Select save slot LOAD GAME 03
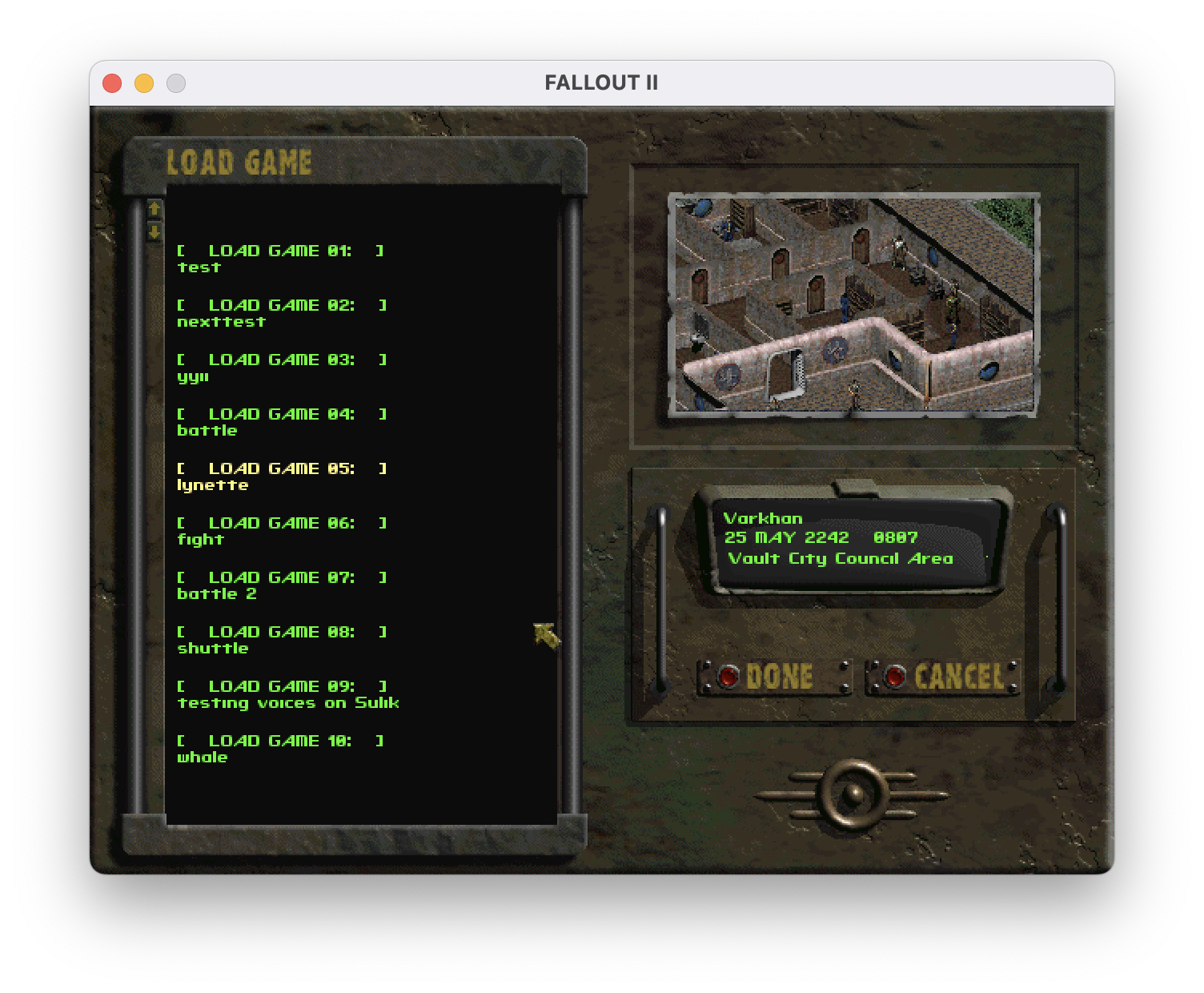1204x993 pixels. pos(282,360)
